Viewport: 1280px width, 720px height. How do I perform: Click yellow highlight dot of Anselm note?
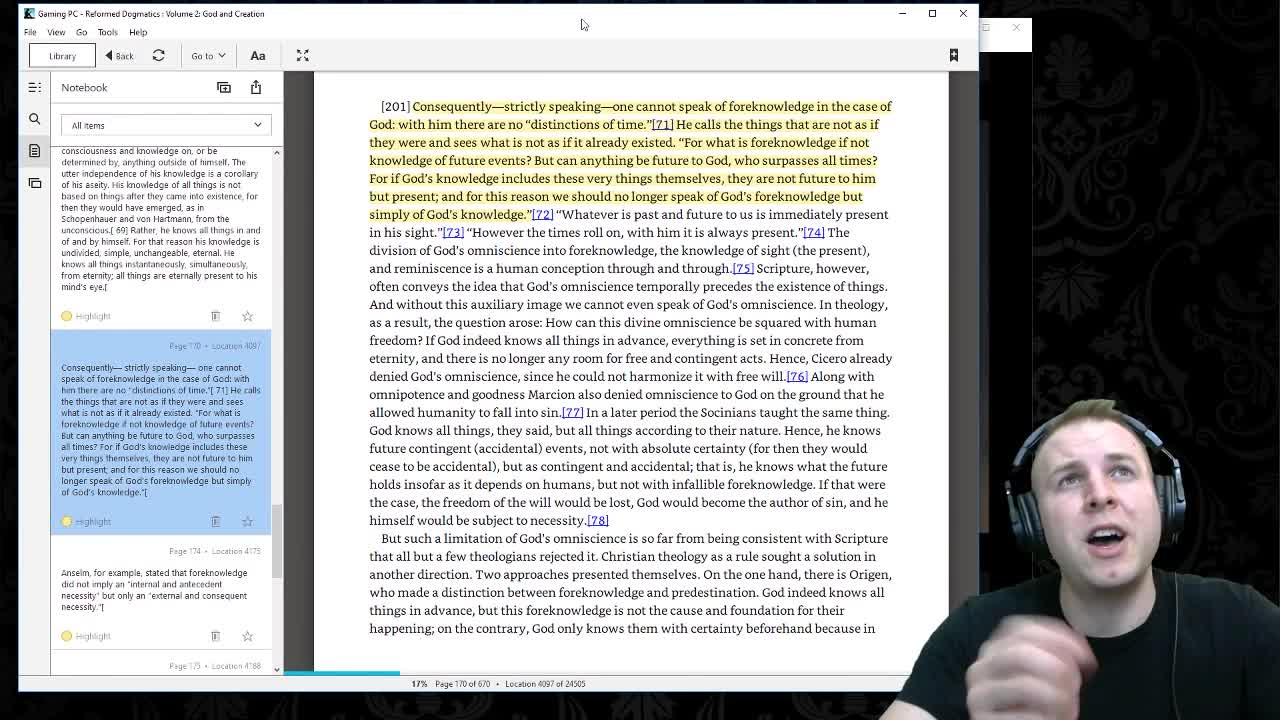tap(67, 636)
